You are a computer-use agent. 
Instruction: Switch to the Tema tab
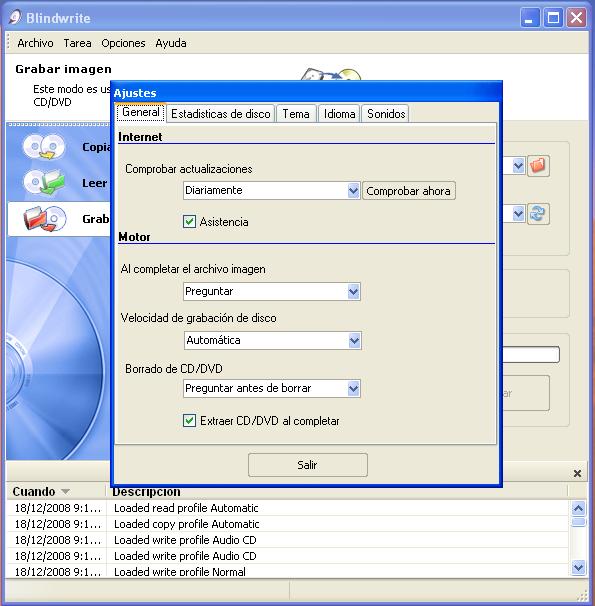pyautogui.click(x=296, y=114)
